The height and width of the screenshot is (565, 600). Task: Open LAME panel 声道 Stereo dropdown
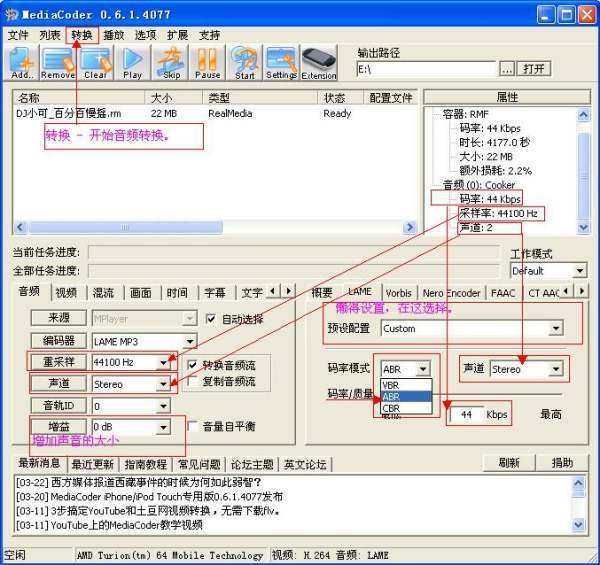tap(556, 369)
